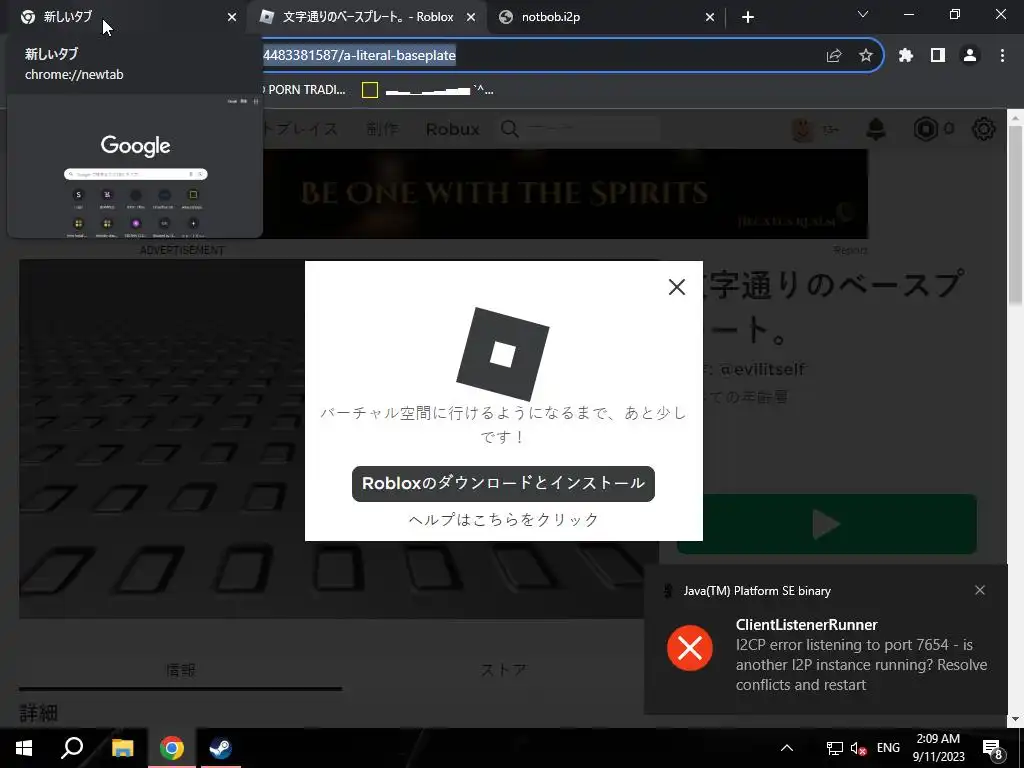Viewport: 1024px width, 768px height.
Task: Open the Chrome extensions puzzle icon
Action: point(905,56)
